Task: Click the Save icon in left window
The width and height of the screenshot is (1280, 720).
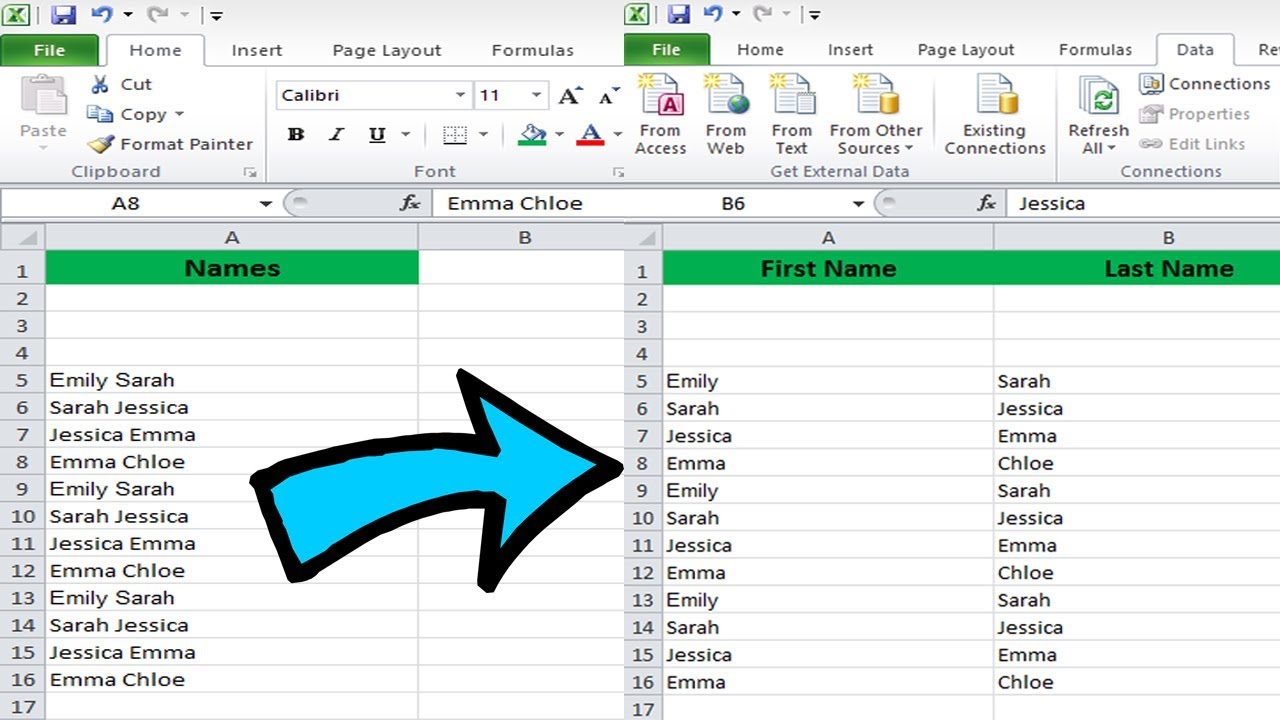Action: click(x=63, y=15)
